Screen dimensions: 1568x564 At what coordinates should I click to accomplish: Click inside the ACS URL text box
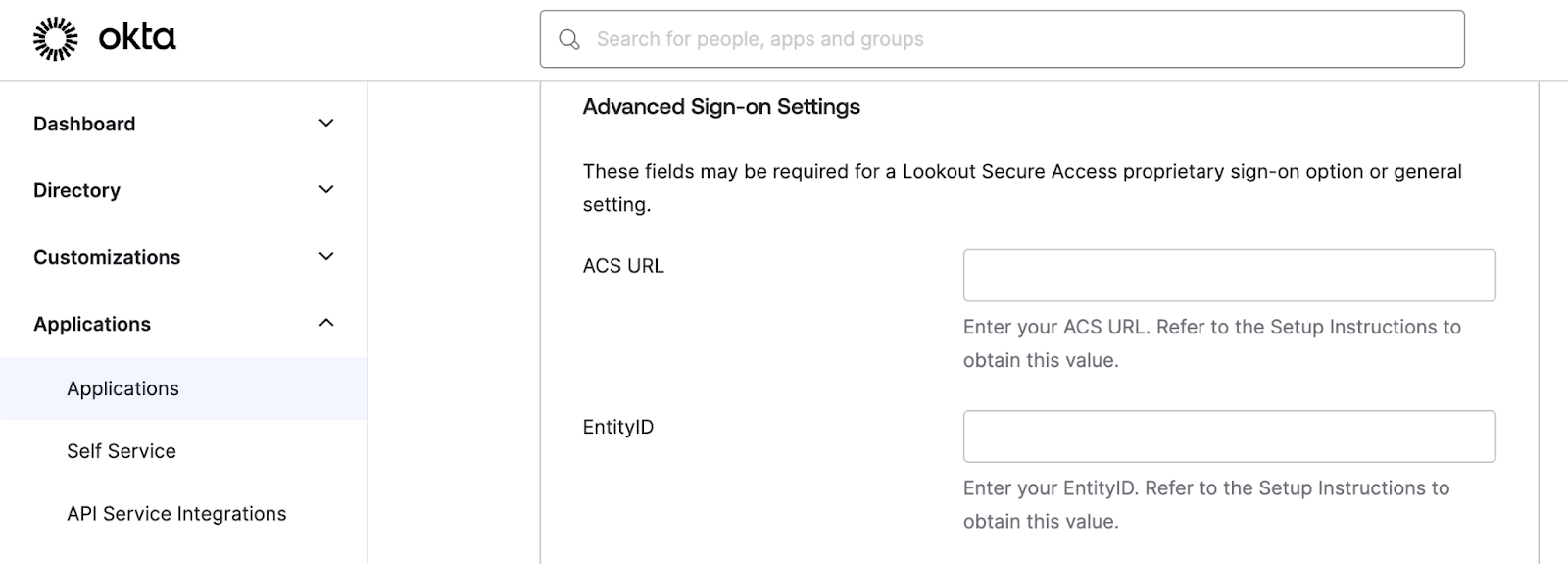[1229, 275]
